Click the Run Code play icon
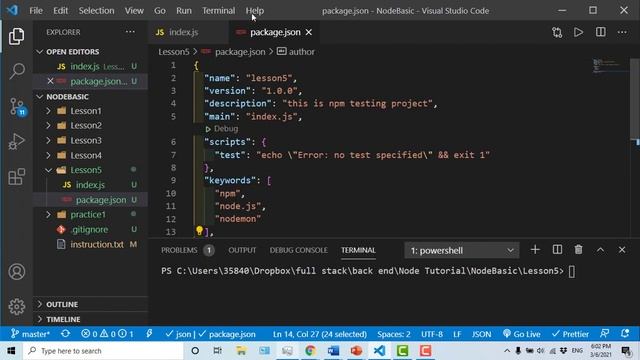 (x=578, y=32)
